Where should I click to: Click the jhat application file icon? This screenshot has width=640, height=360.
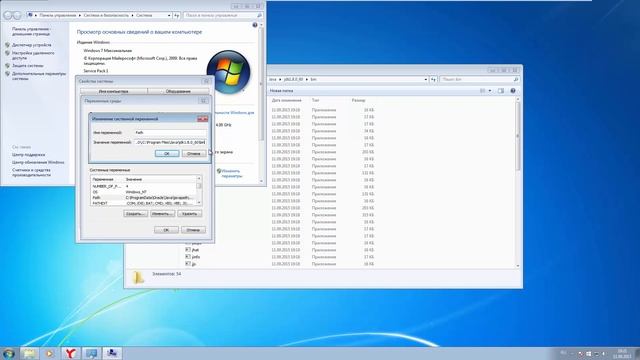coord(188,249)
